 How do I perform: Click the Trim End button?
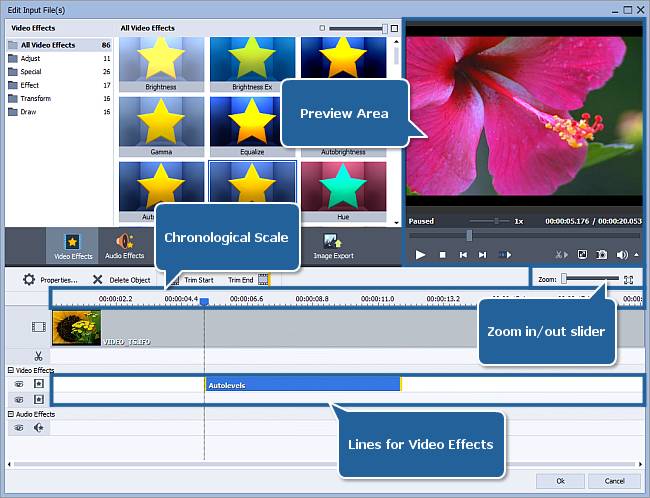[x=240, y=280]
